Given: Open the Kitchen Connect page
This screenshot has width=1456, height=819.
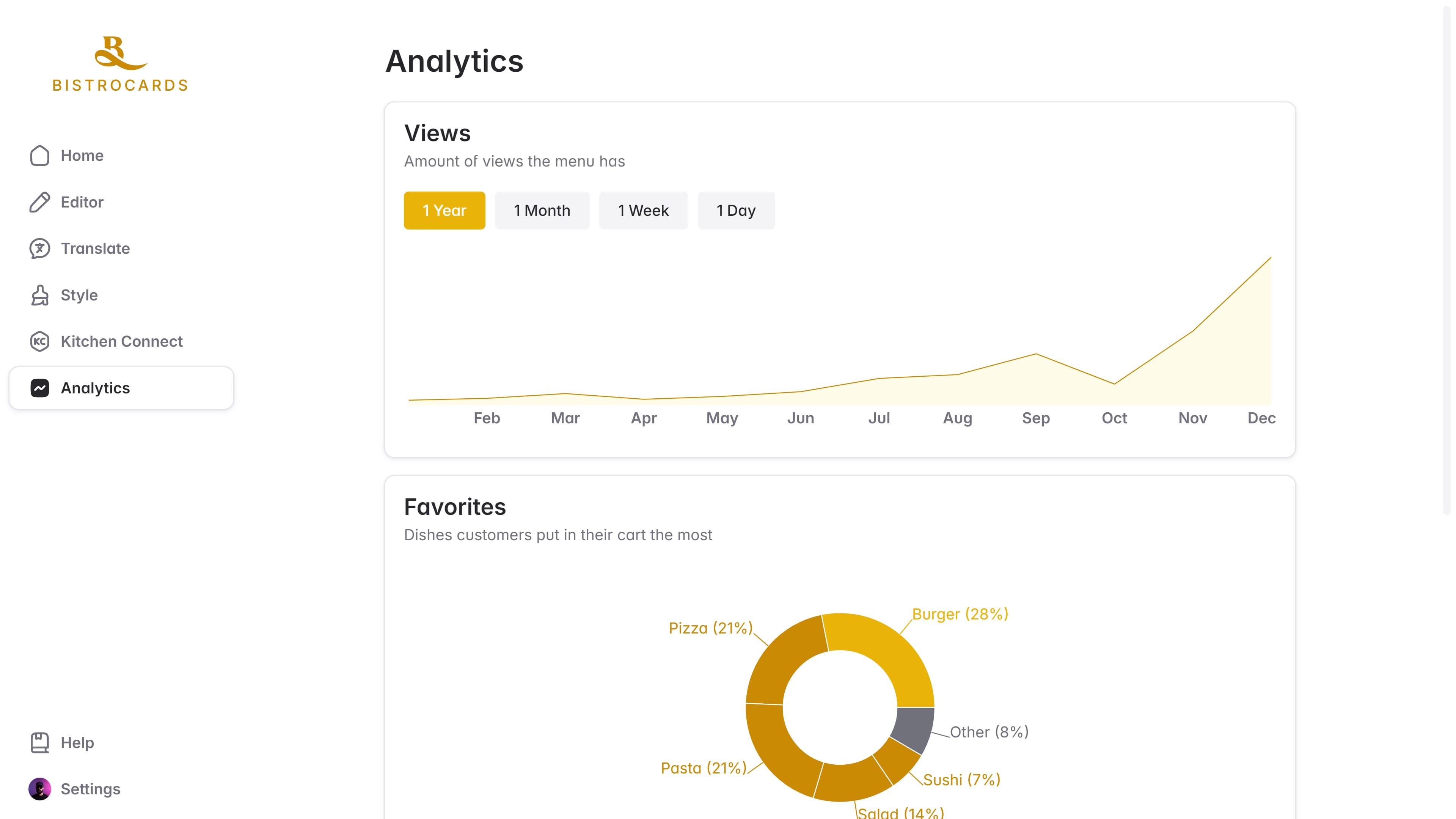Looking at the screenshot, I should (121, 341).
